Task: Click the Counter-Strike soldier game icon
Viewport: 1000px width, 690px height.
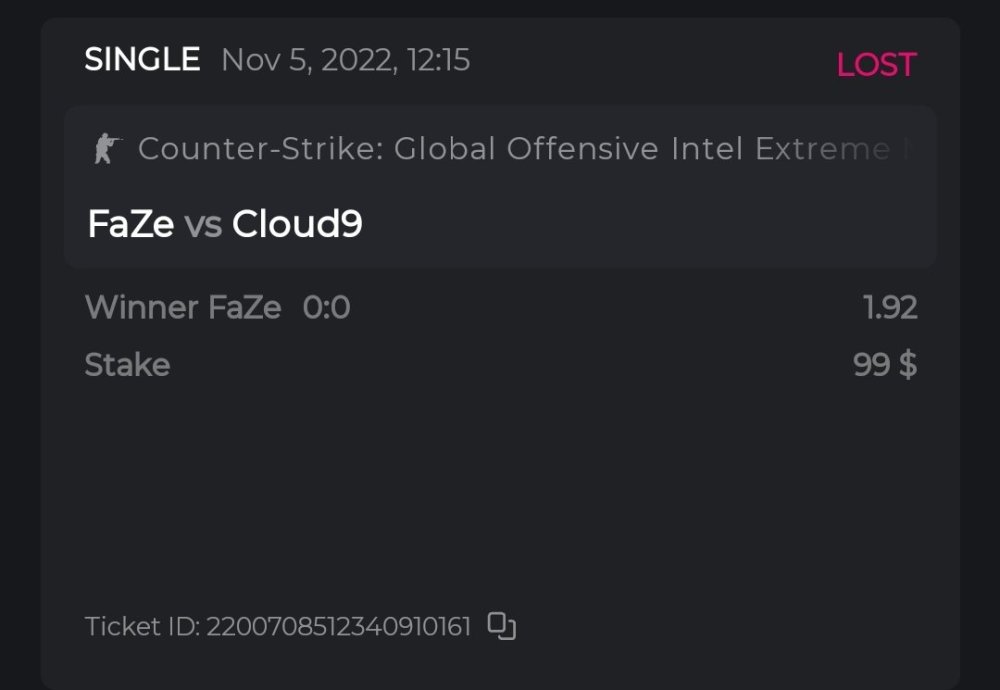Action: [x=106, y=150]
